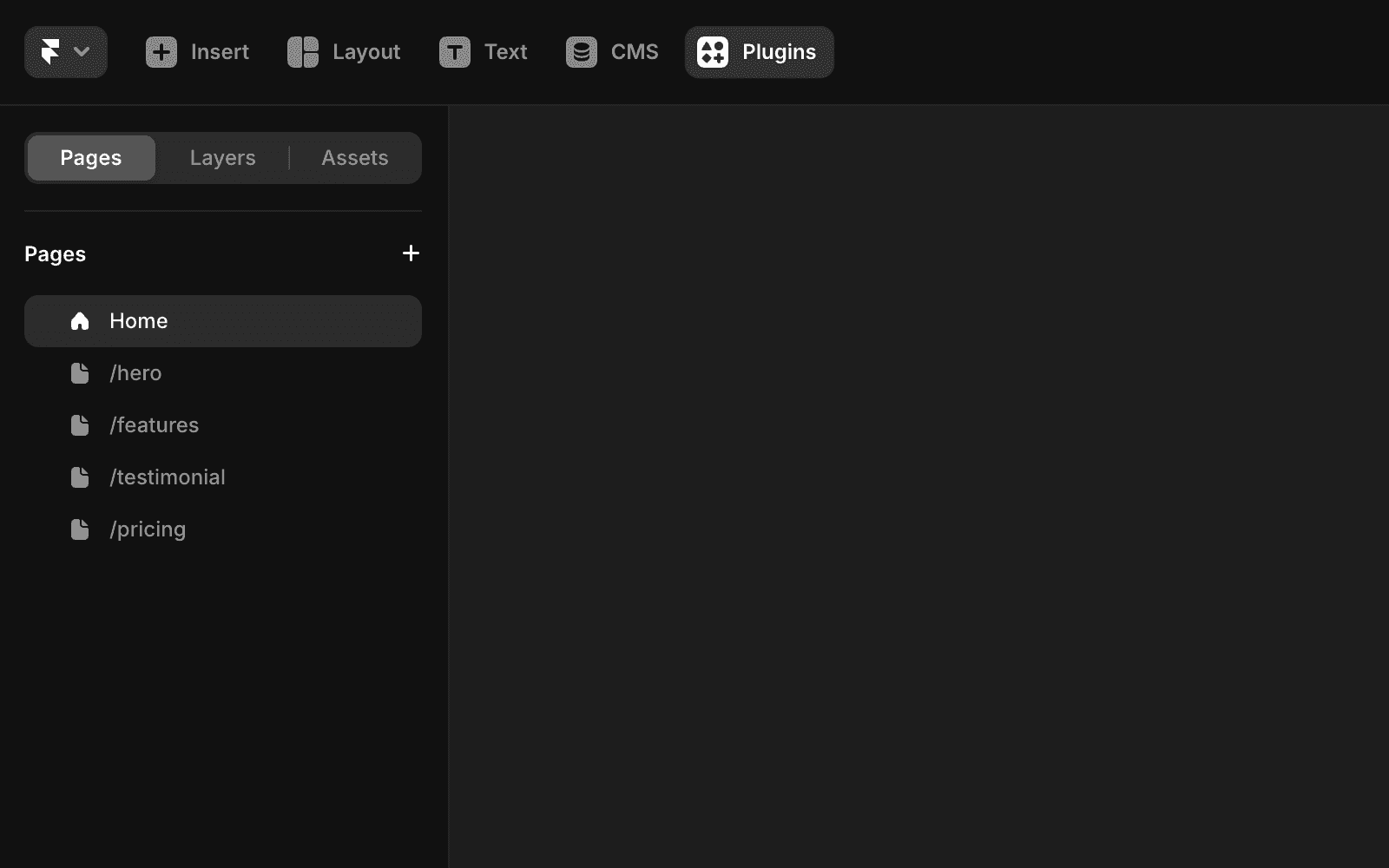Switch to the Assets tab
Viewport: 1389px width, 868px height.
[355, 158]
